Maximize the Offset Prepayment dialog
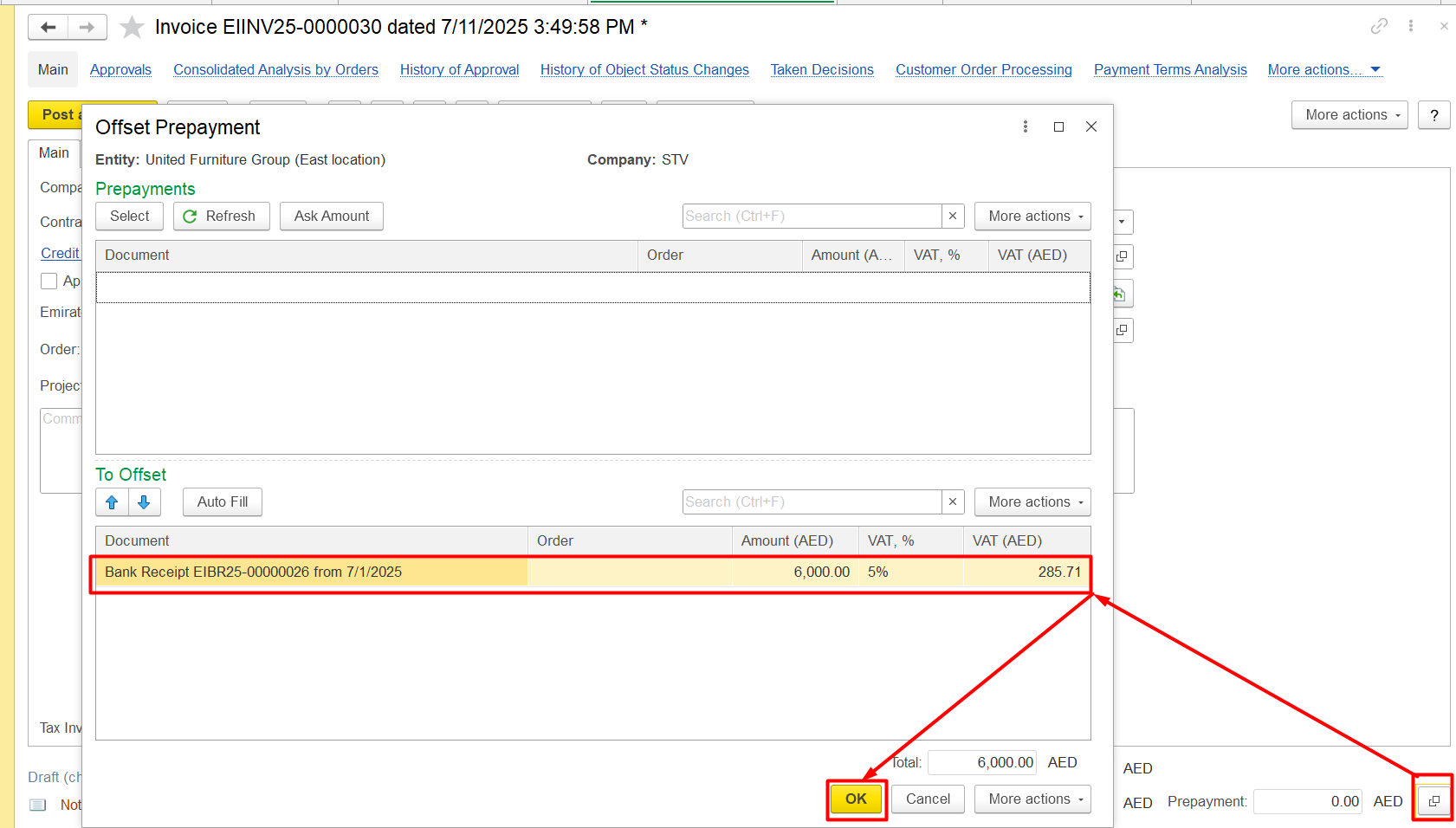 point(1058,126)
